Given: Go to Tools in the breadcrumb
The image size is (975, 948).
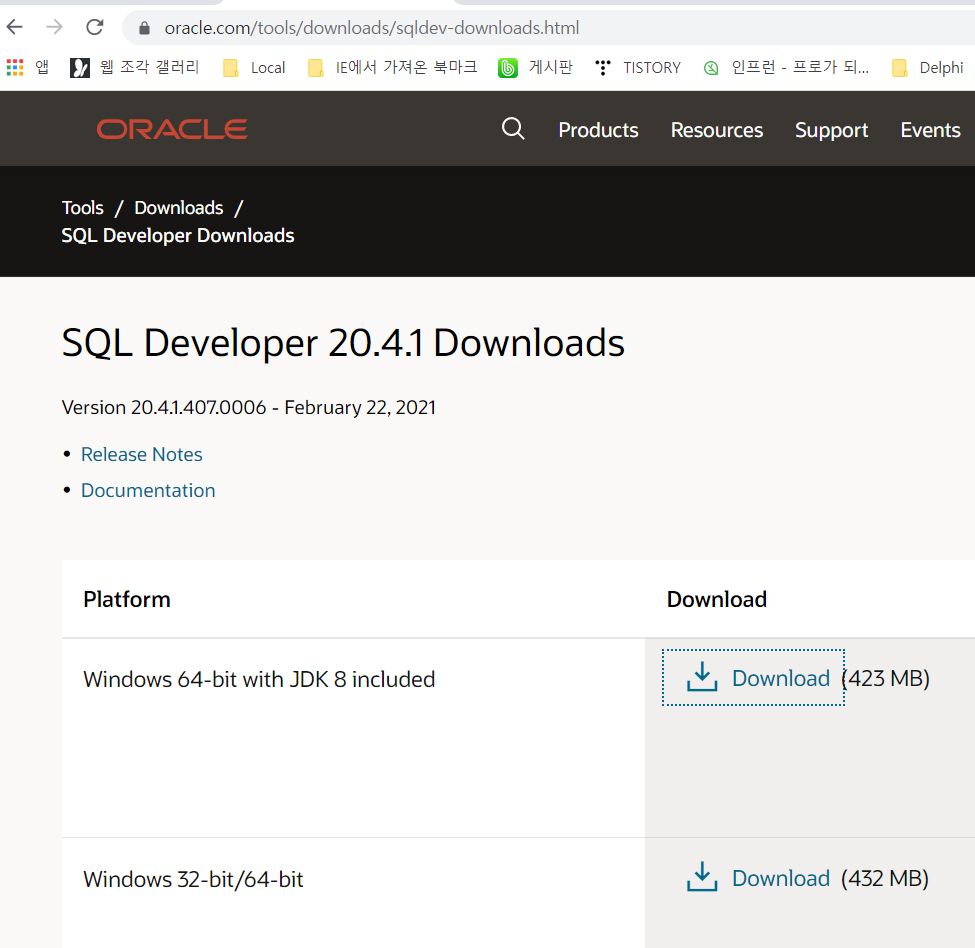Looking at the screenshot, I should point(83,208).
